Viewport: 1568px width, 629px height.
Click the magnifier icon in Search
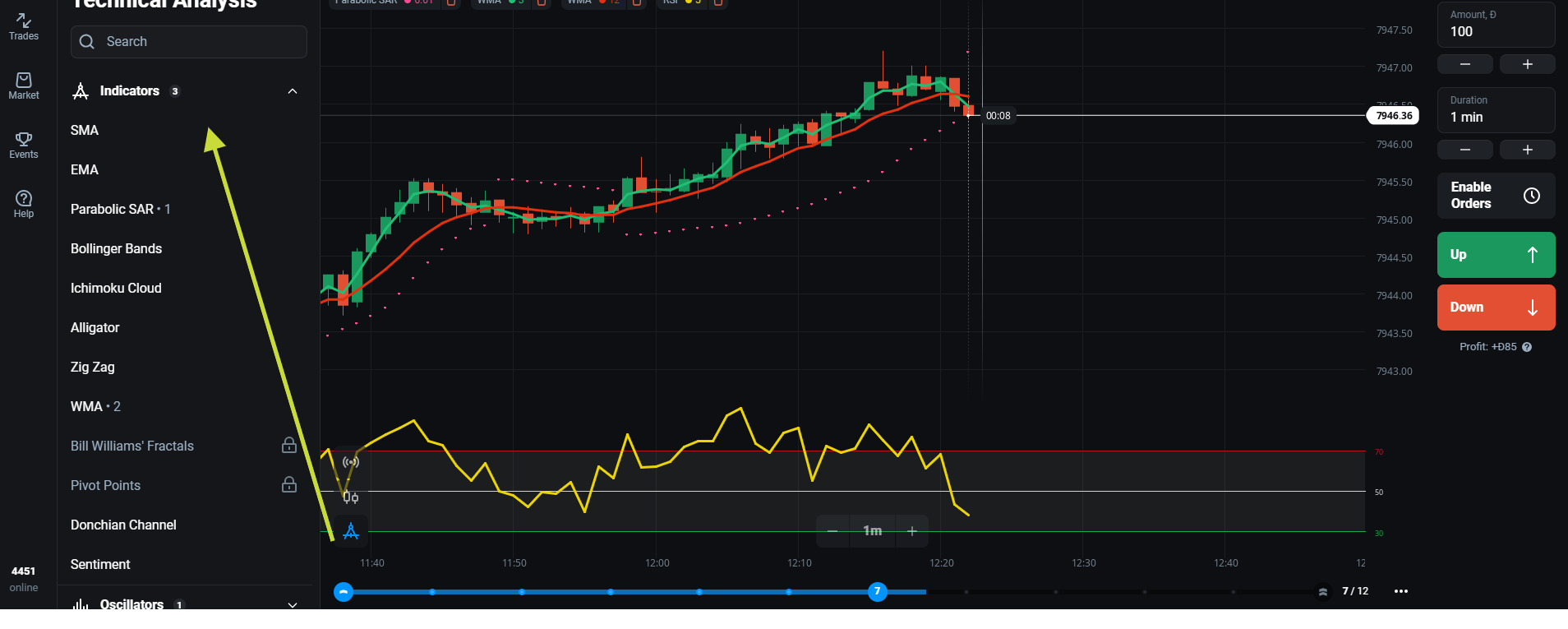[x=87, y=42]
